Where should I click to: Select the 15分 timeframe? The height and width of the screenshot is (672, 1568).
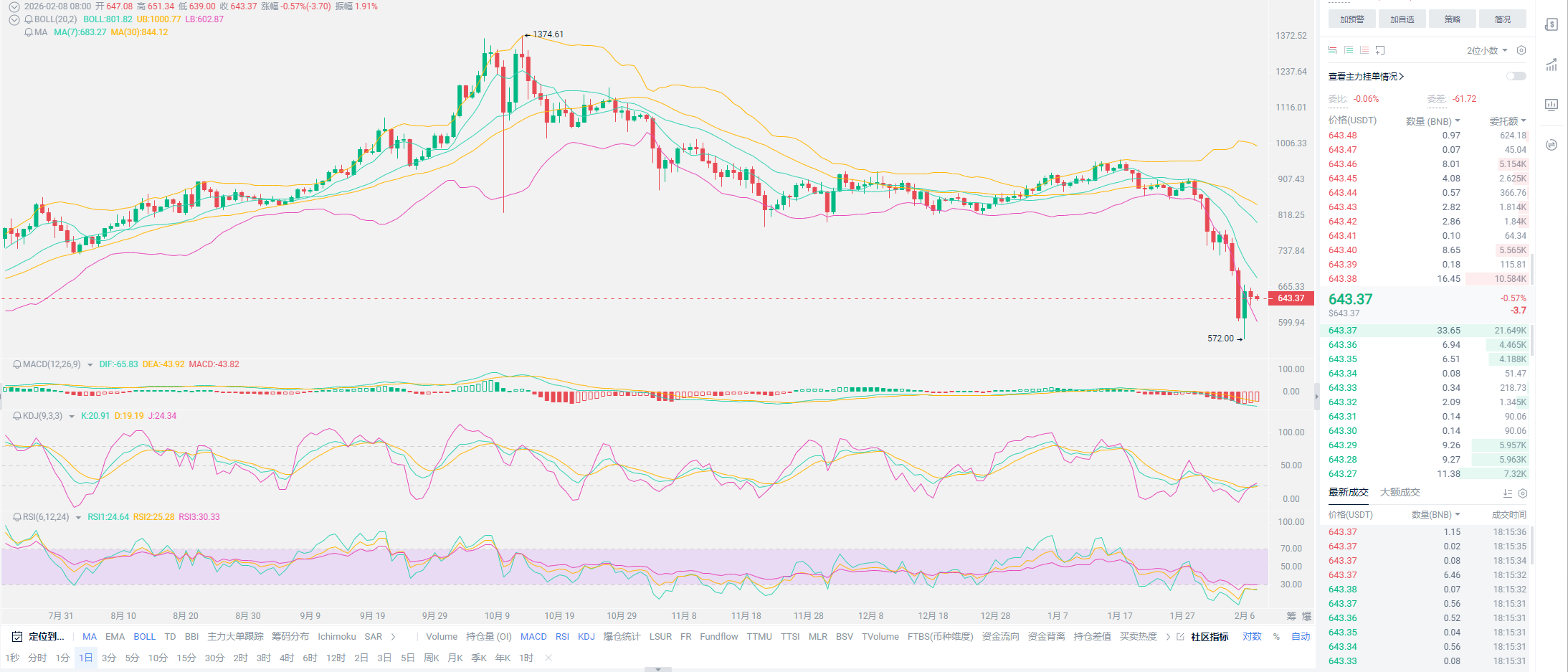pyautogui.click(x=186, y=658)
